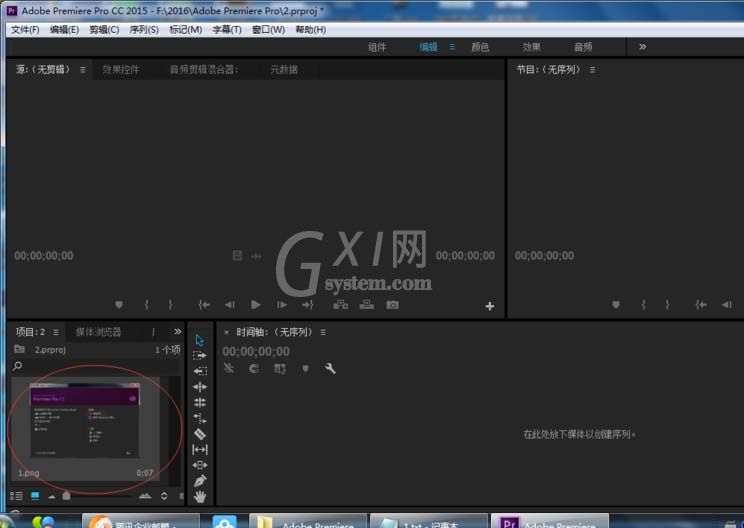The height and width of the screenshot is (528, 744).
Task: Select the Pen tool
Action: tap(200, 481)
